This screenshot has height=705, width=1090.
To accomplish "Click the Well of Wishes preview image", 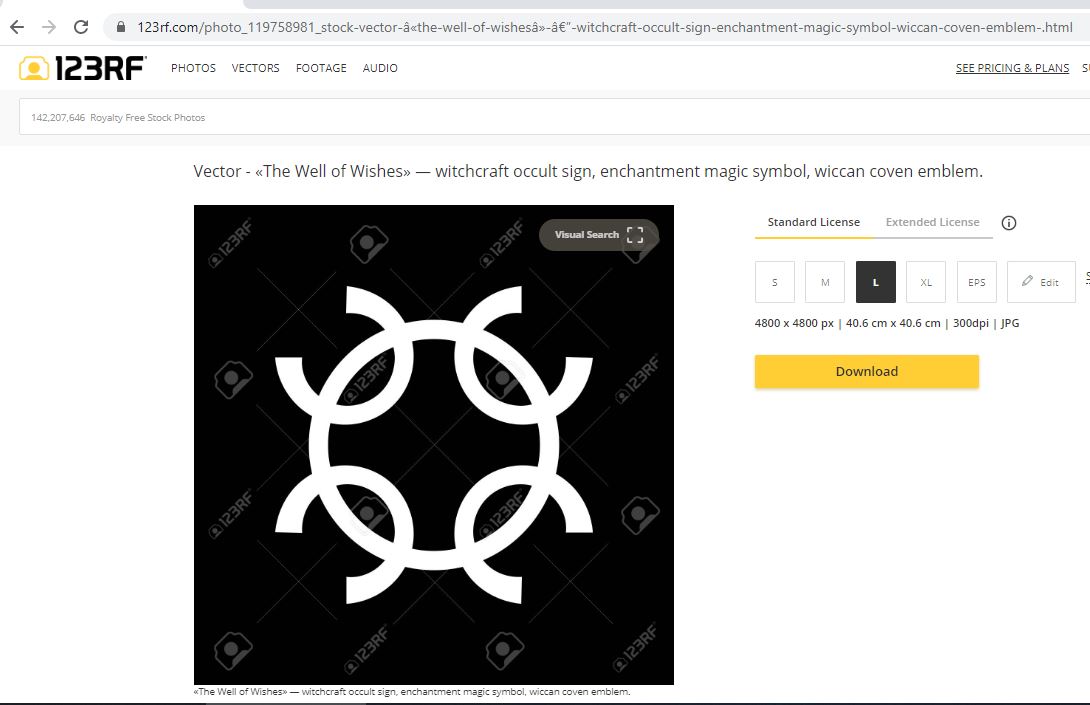I will 434,445.
